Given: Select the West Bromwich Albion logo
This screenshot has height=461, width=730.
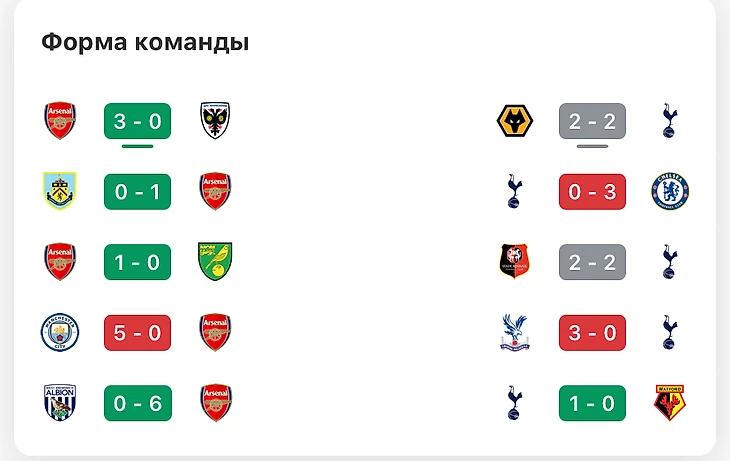Looking at the screenshot, I should [60, 402].
